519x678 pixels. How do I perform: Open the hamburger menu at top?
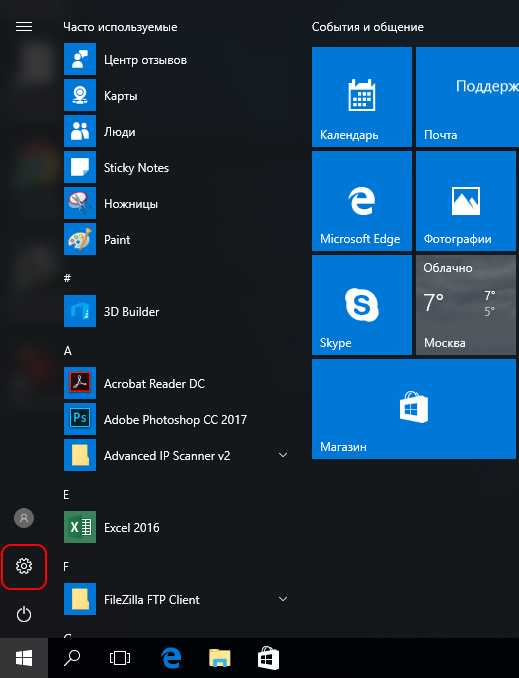coord(24,27)
